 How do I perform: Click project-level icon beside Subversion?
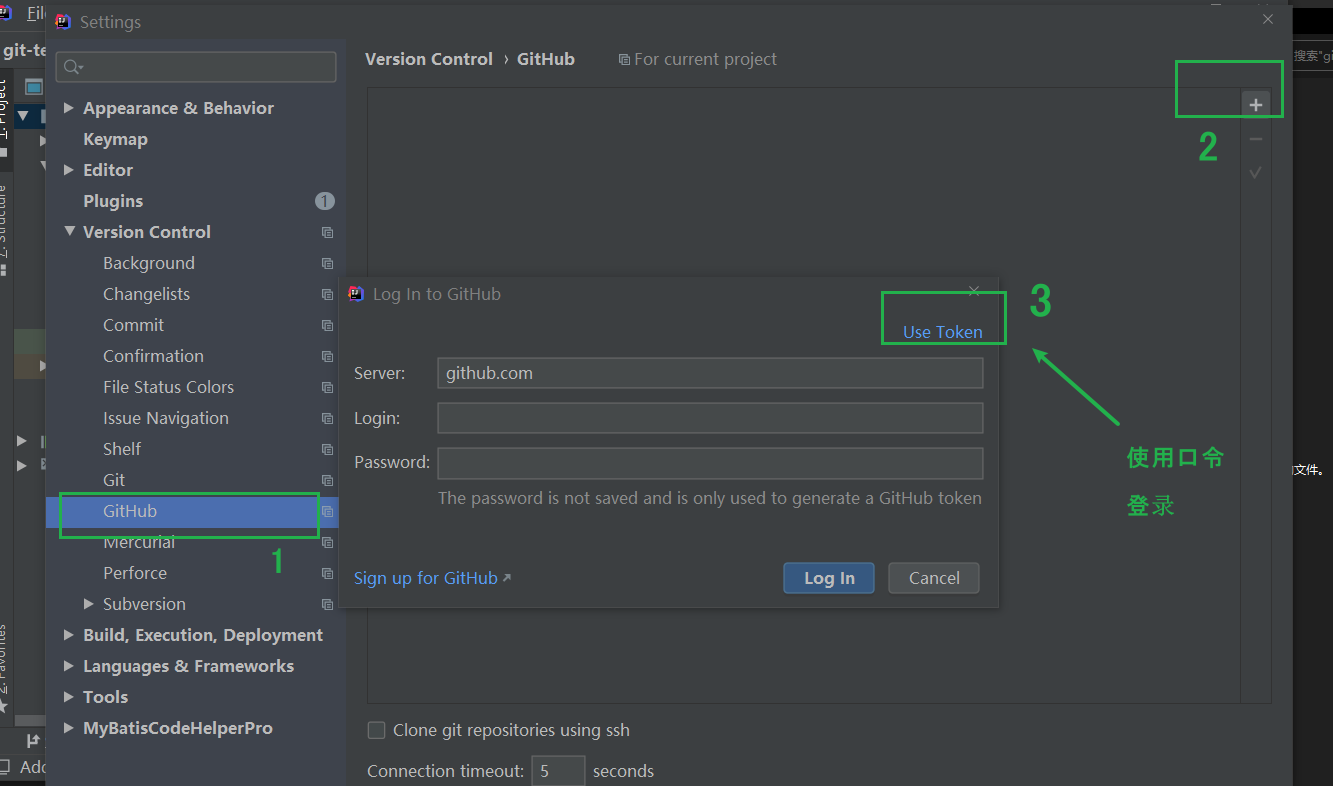tap(327, 604)
